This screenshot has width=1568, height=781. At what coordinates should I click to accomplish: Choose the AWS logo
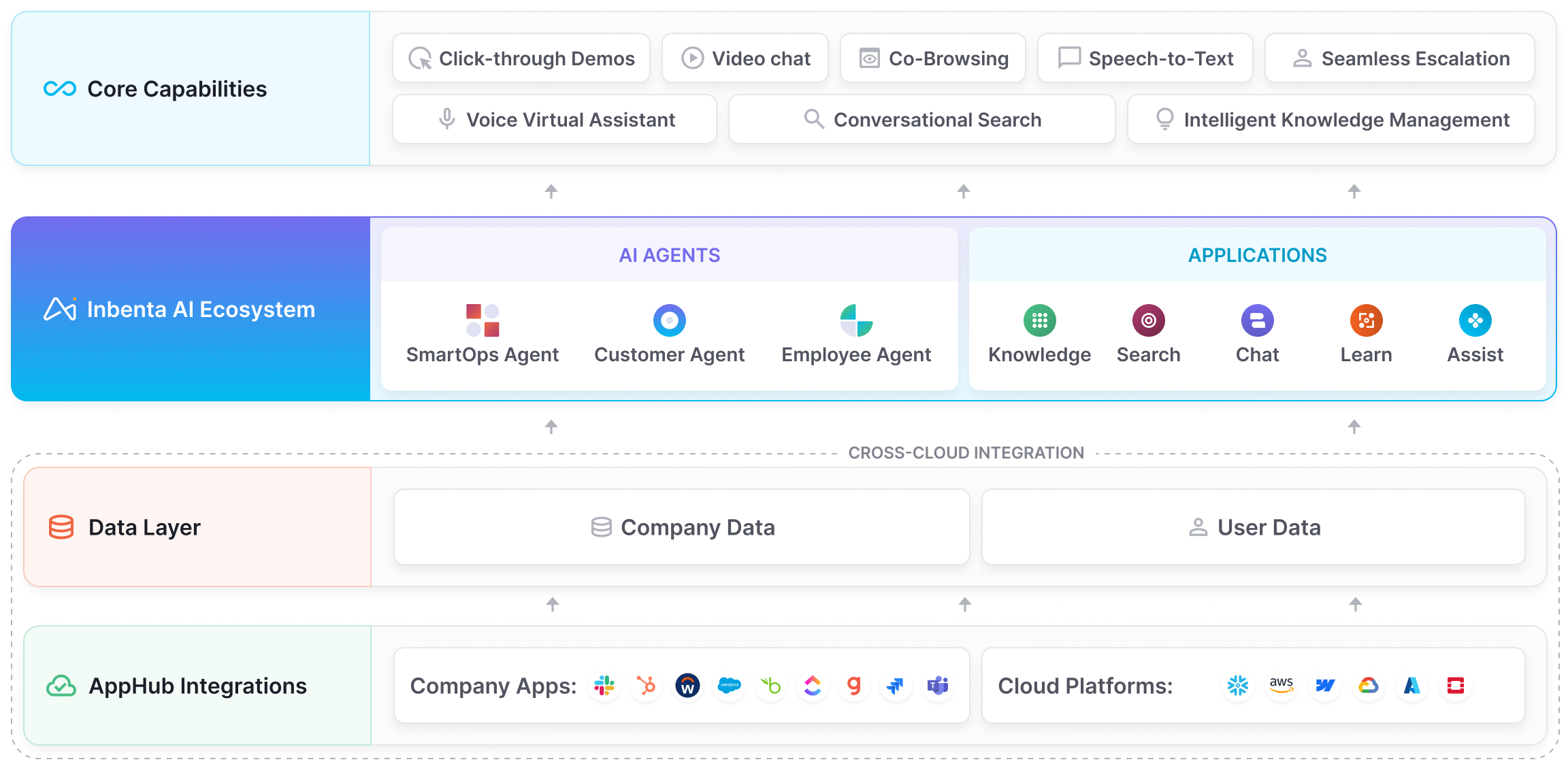click(x=1281, y=686)
